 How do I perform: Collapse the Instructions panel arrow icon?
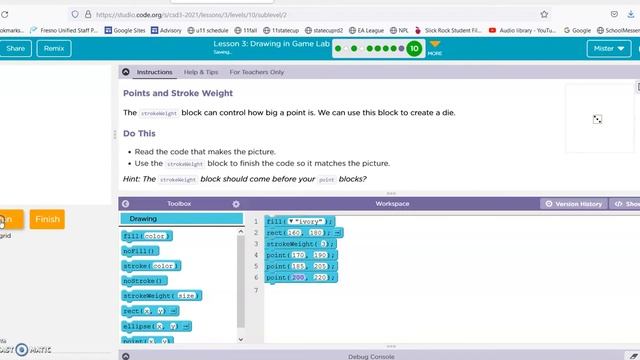coord(126,72)
